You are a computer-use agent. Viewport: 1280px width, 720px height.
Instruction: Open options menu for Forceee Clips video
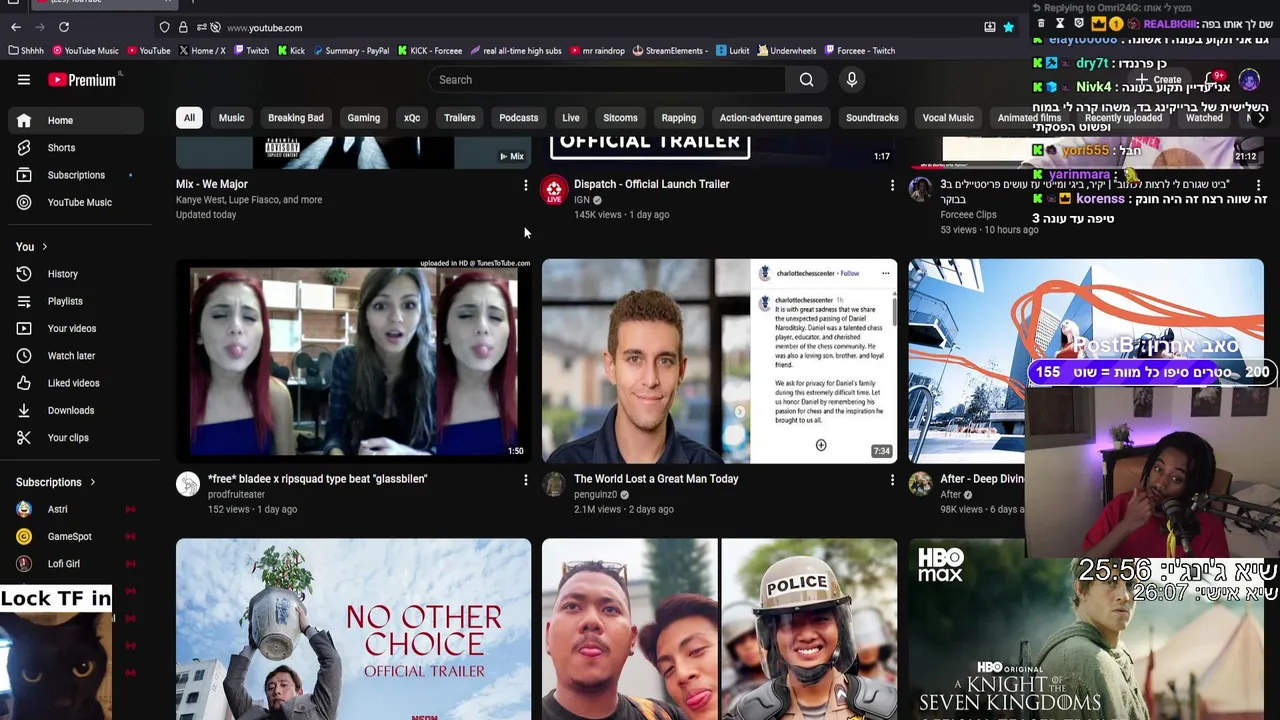click(1258, 185)
